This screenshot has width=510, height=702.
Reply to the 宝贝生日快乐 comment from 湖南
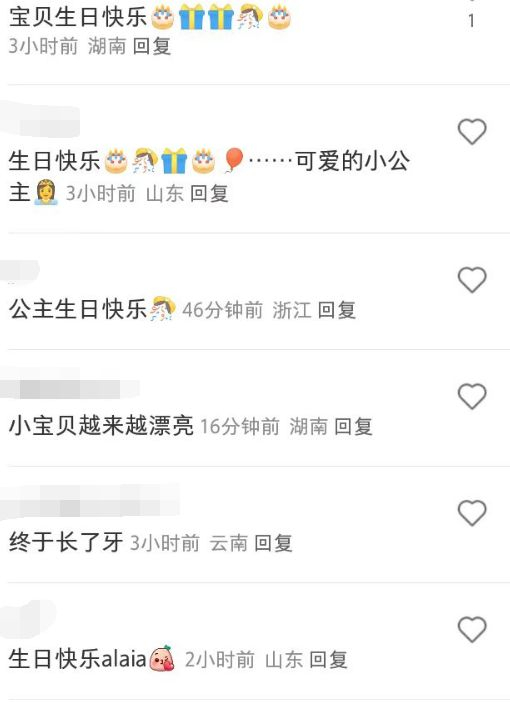click(x=152, y=46)
